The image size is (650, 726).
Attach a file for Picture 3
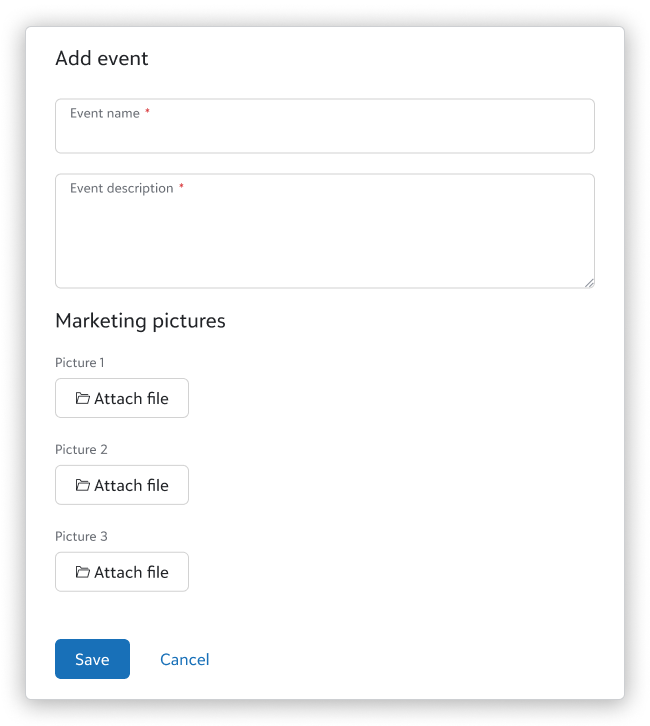(x=122, y=572)
